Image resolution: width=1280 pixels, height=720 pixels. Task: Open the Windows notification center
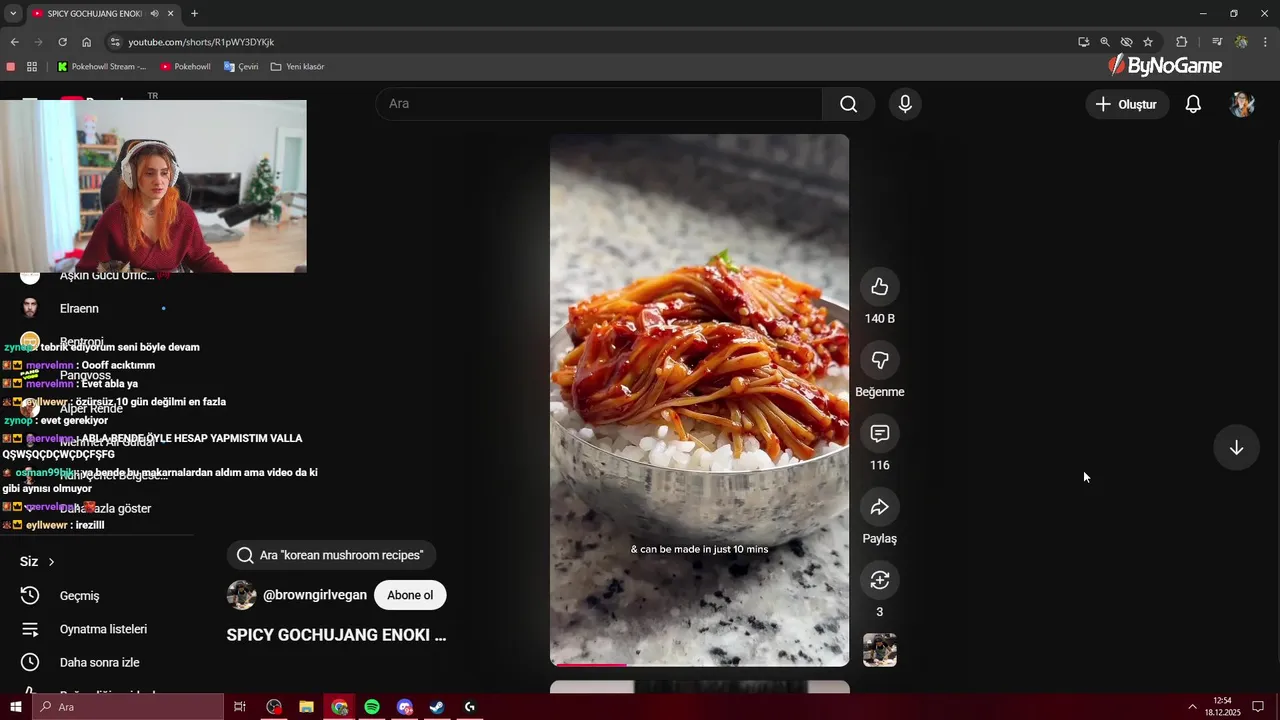pyautogui.click(x=1258, y=707)
